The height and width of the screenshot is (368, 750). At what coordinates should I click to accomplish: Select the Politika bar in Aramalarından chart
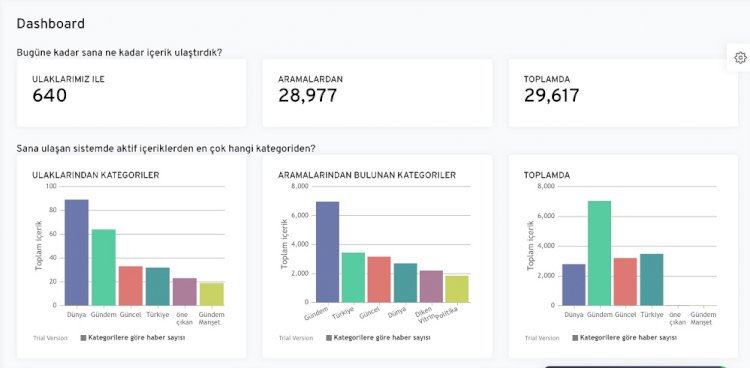click(457, 289)
